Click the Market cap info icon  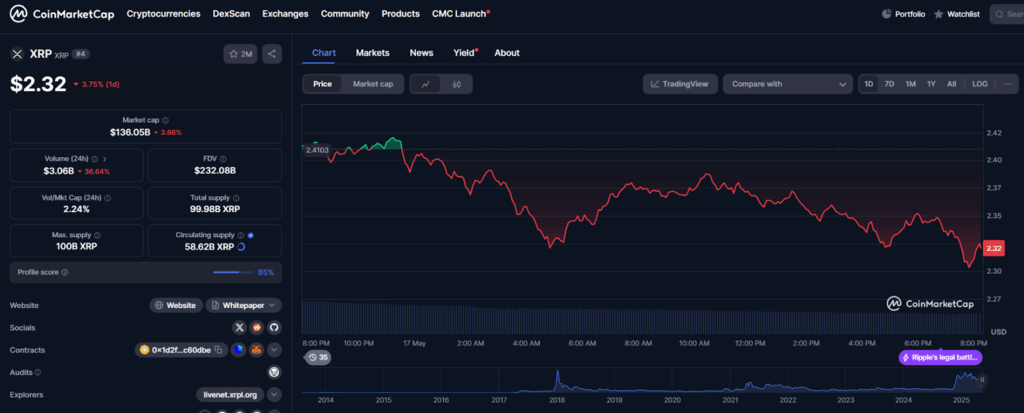[x=165, y=120]
